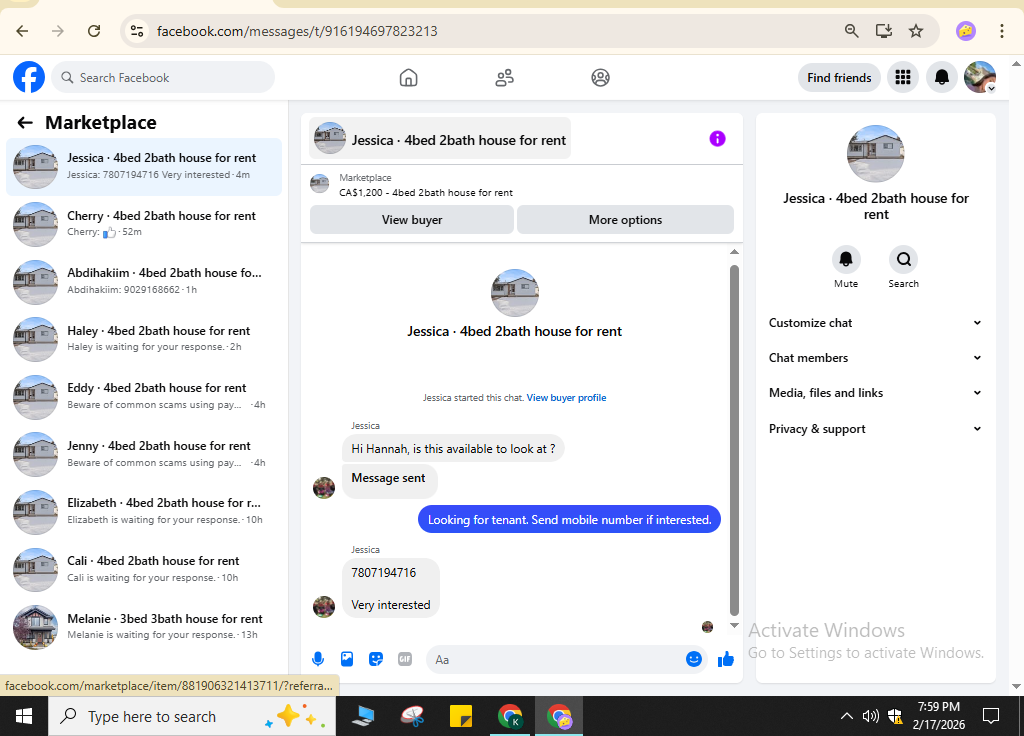Open Melanie 3bed 3bath conversation

[144, 626]
